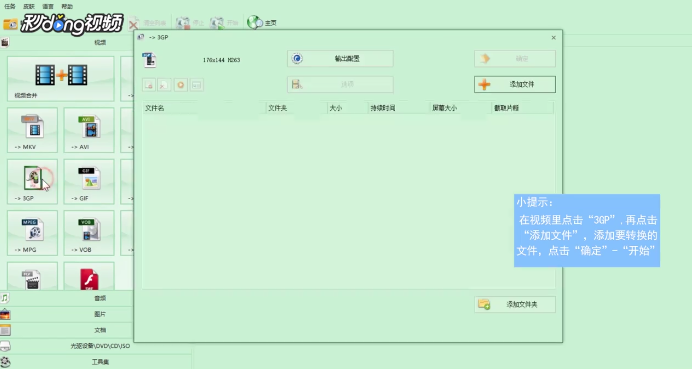This screenshot has height=369, width=692.
Task: Click the 添加文件 button
Action: (x=515, y=84)
